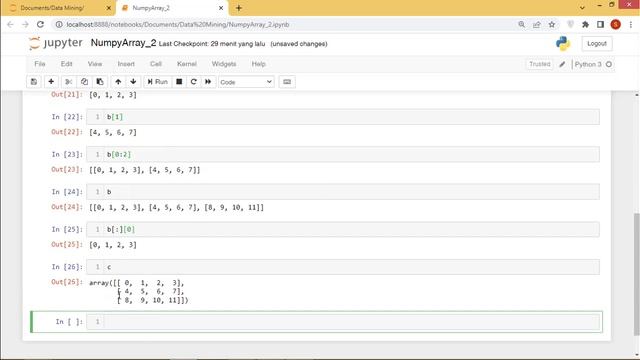
Task: Reload the page
Action: click(x=40, y=24)
